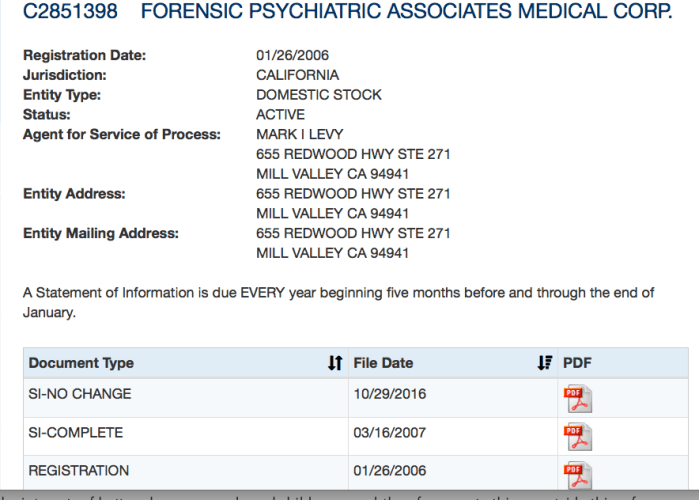Click the Forensic Psychiatric Associates title heading

(407, 13)
